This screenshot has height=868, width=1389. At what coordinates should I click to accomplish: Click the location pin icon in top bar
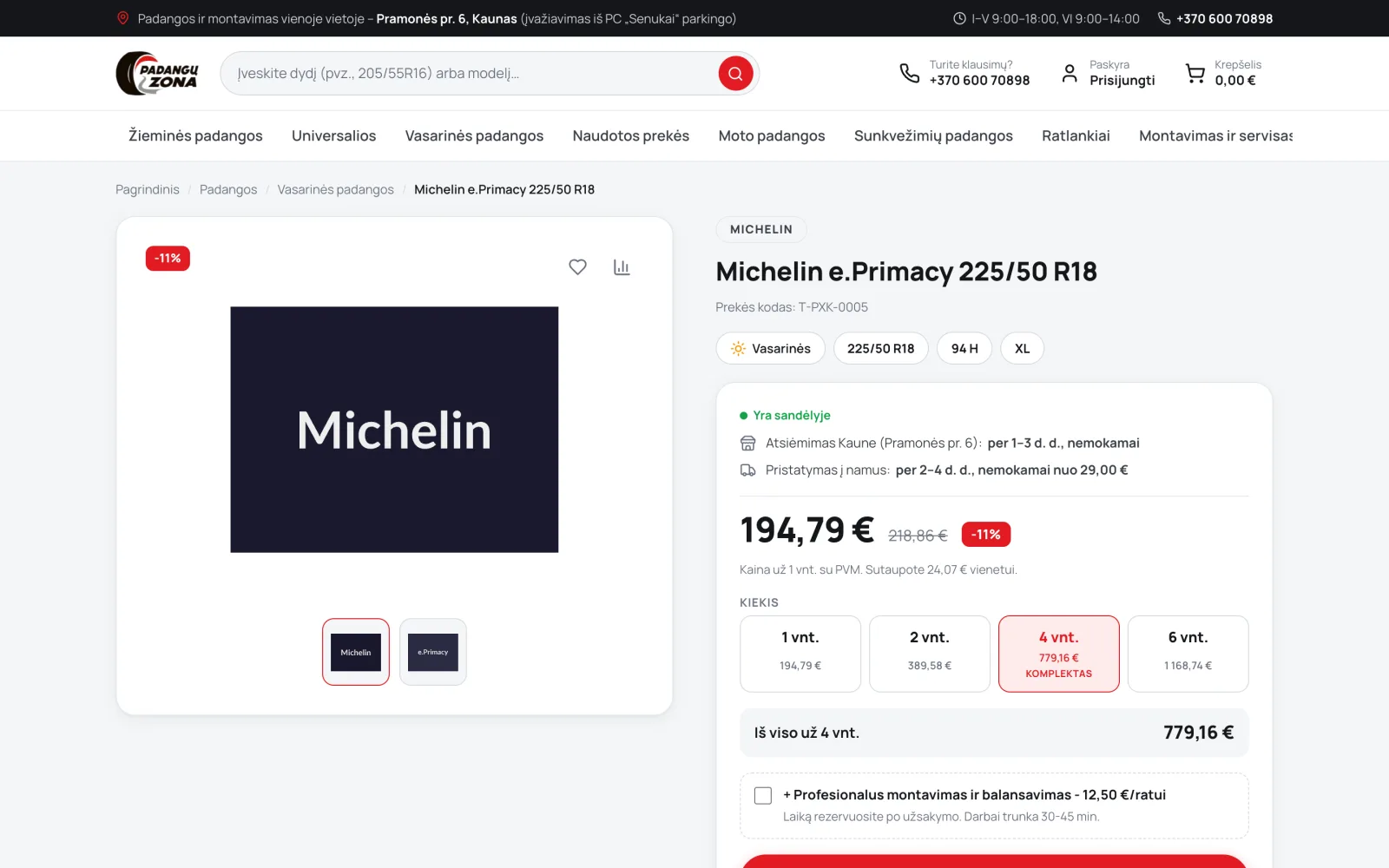[x=123, y=18]
